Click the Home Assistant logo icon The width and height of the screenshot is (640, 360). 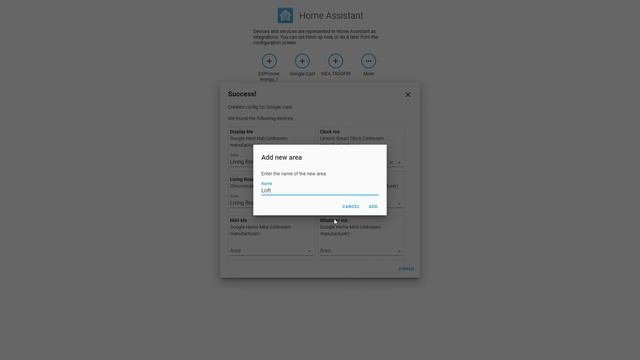pos(285,16)
